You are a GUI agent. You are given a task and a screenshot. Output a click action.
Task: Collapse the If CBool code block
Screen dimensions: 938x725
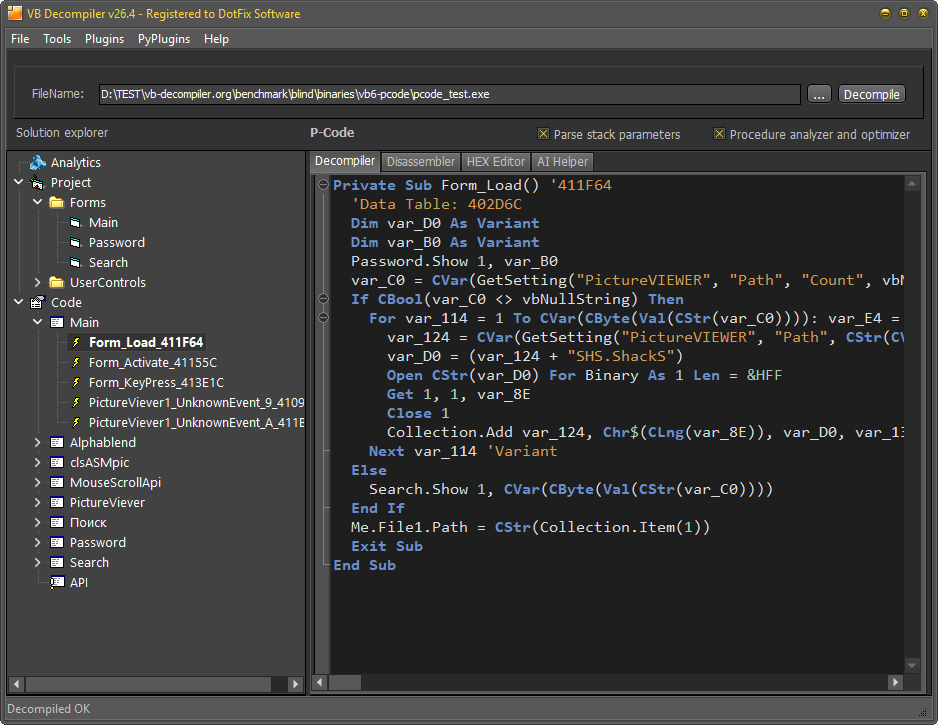click(x=323, y=298)
